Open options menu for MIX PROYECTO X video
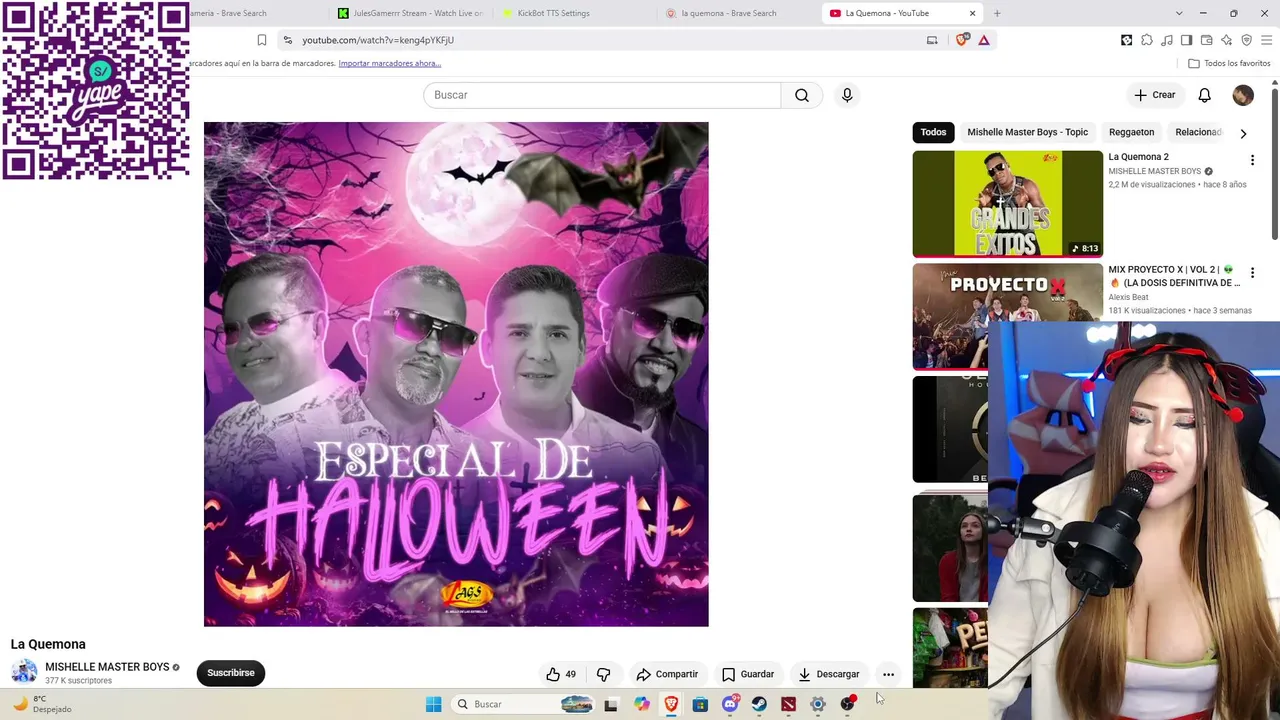The height and width of the screenshot is (720, 1280). (1252, 273)
